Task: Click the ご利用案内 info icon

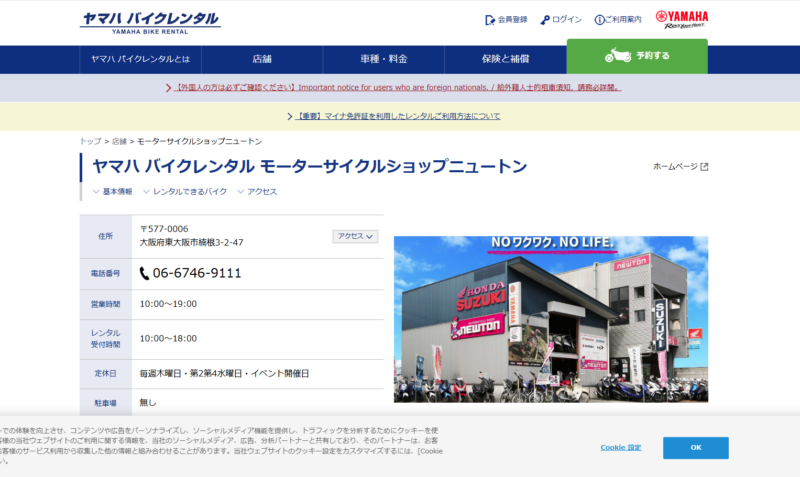Action: (599, 20)
